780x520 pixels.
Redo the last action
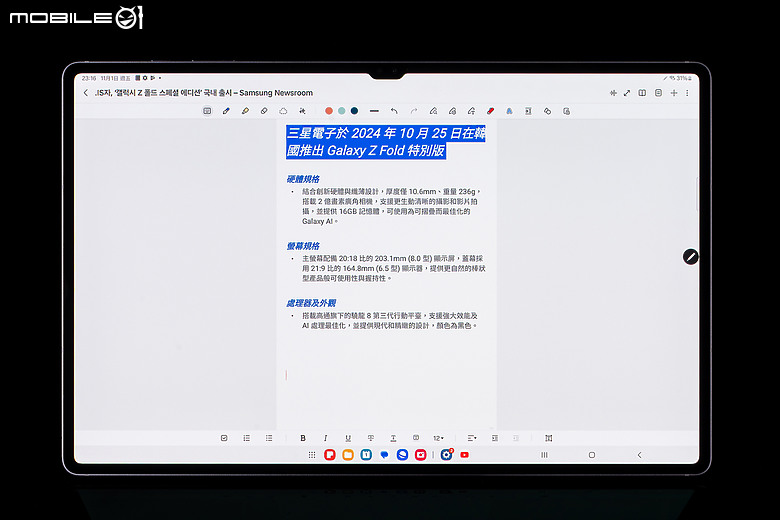tap(413, 111)
